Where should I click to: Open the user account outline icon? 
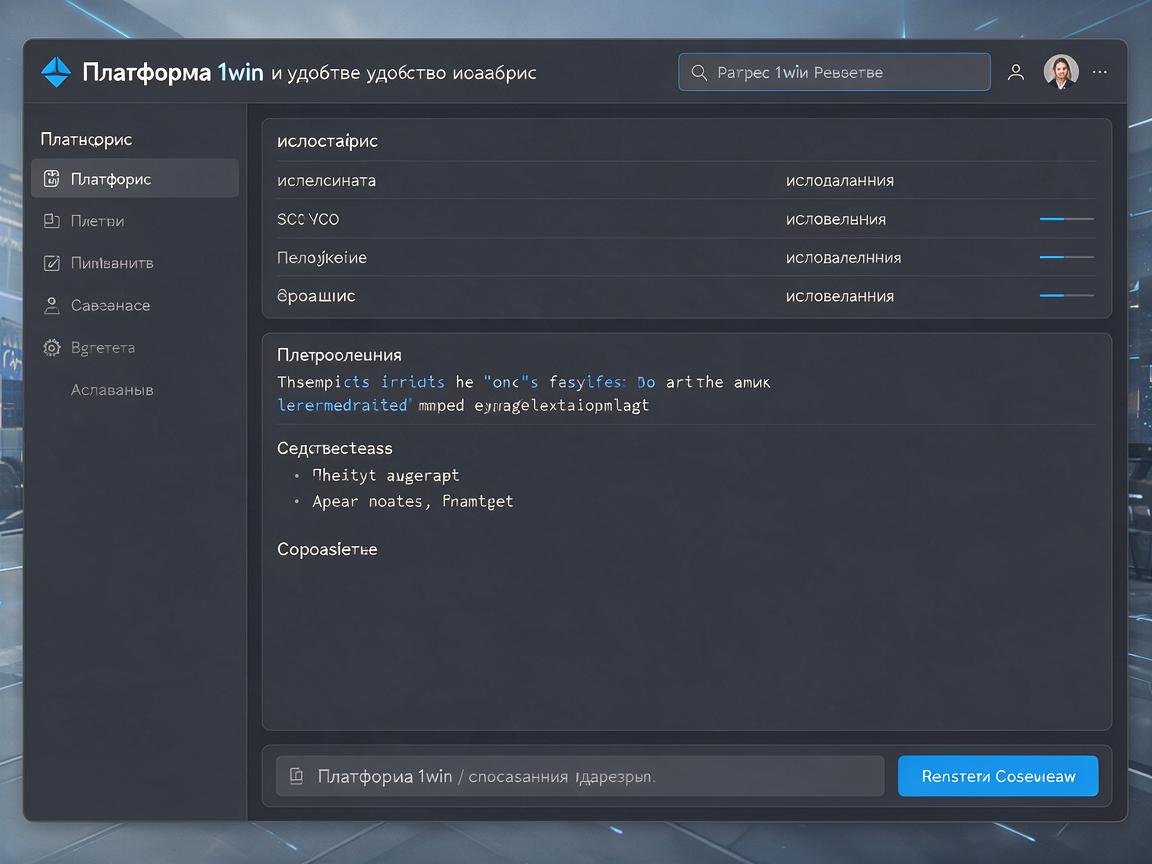point(1016,72)
